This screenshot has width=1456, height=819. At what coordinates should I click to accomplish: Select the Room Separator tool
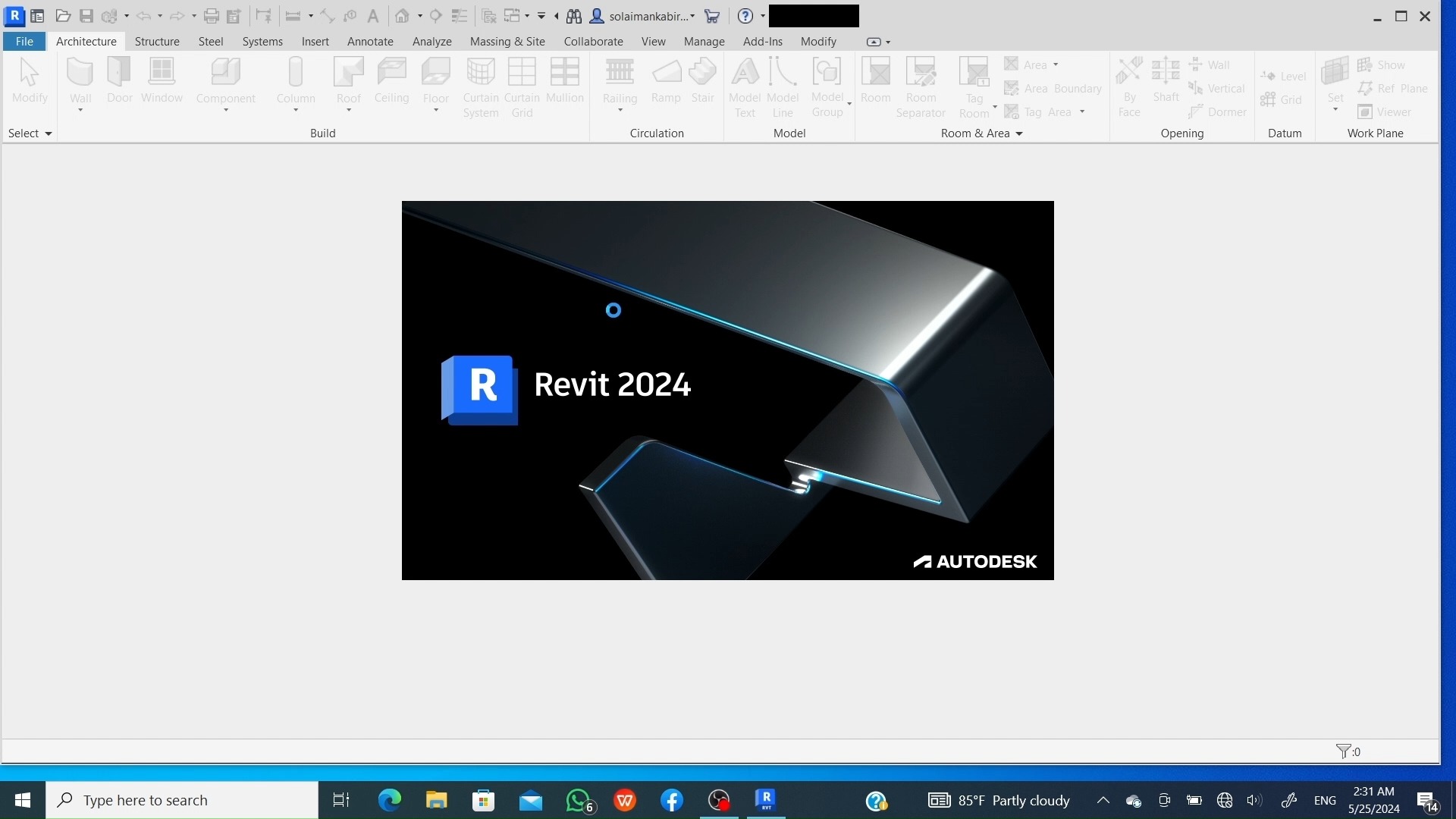(921, 87)
